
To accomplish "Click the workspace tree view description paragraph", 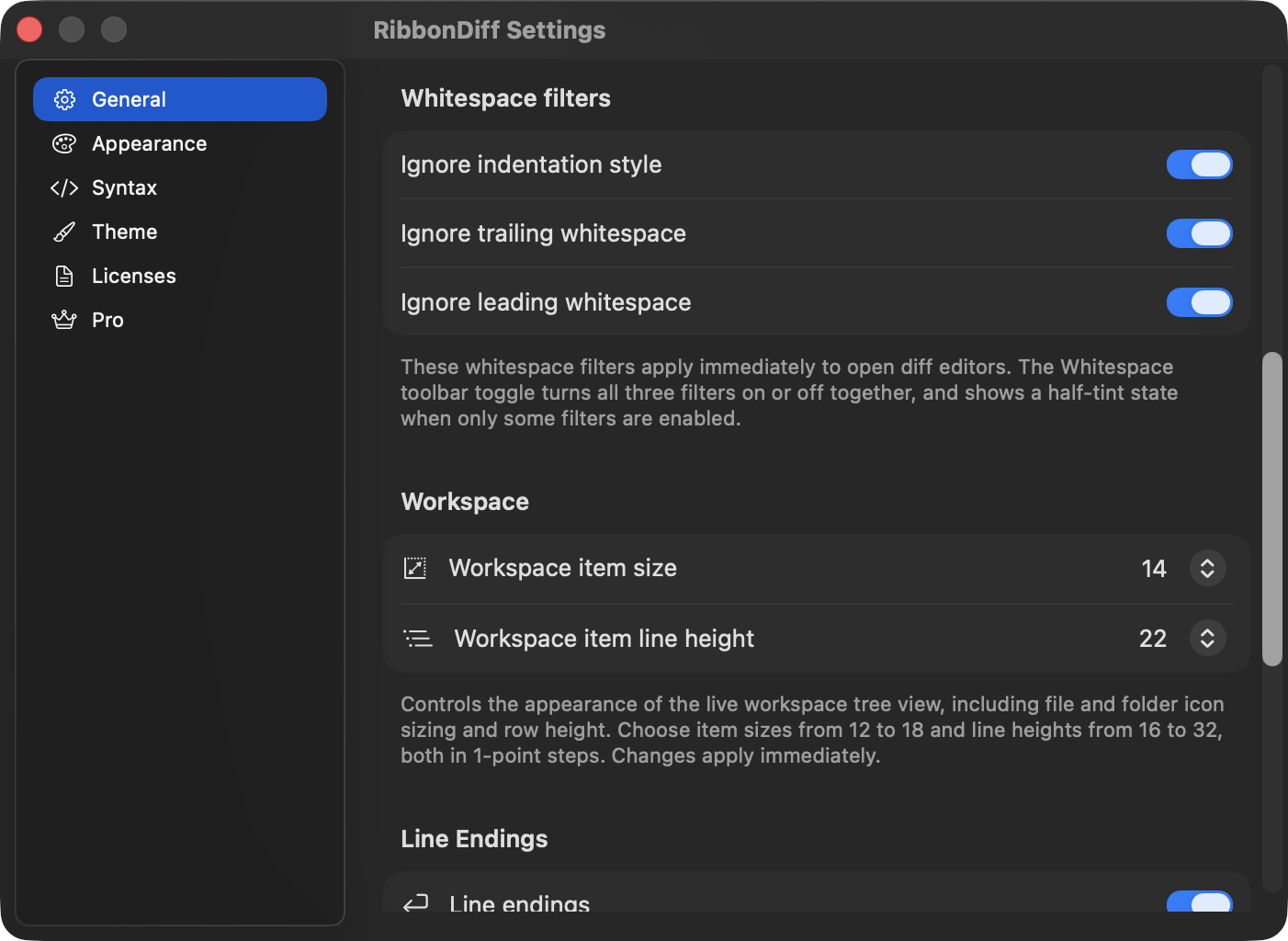I will pyautogui.click(x=812, y=730).
